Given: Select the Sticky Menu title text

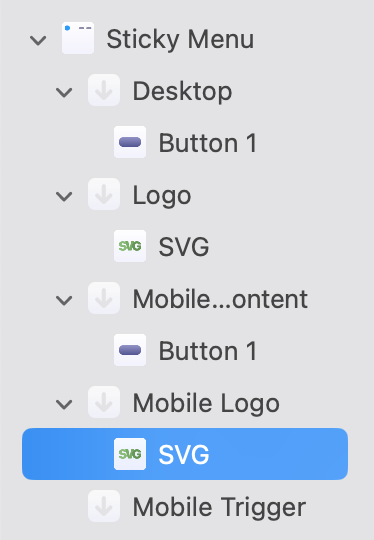Looking at the screenshot, I should (180, 40).
